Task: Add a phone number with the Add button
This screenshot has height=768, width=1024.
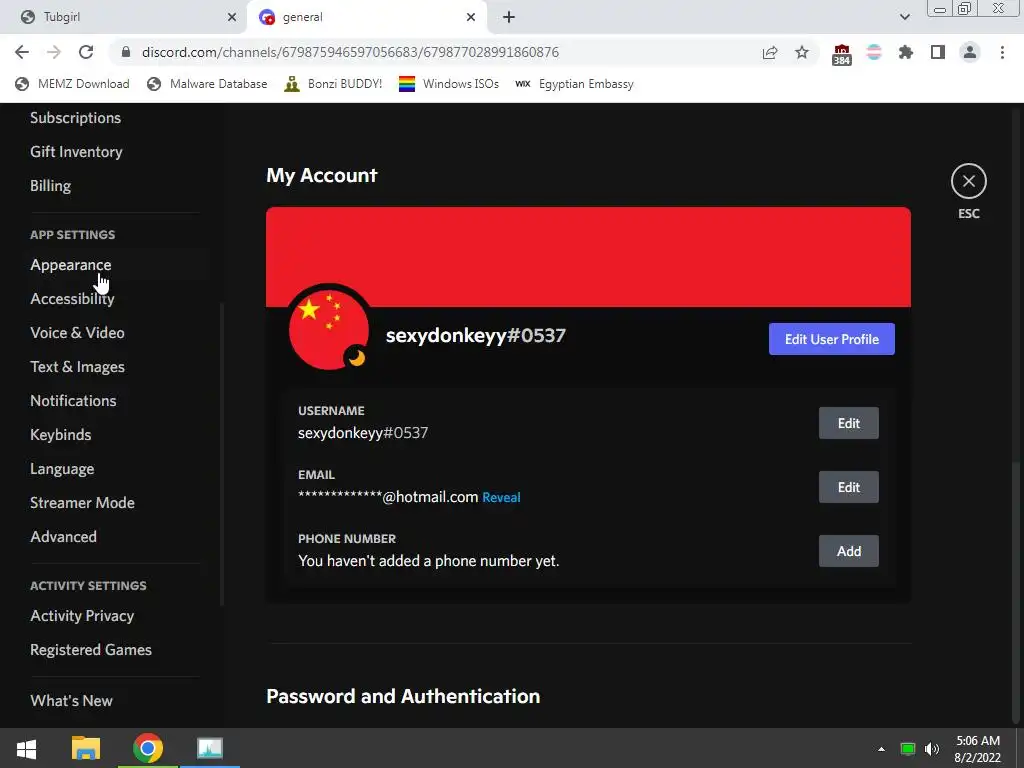Action: pos(848,551)
